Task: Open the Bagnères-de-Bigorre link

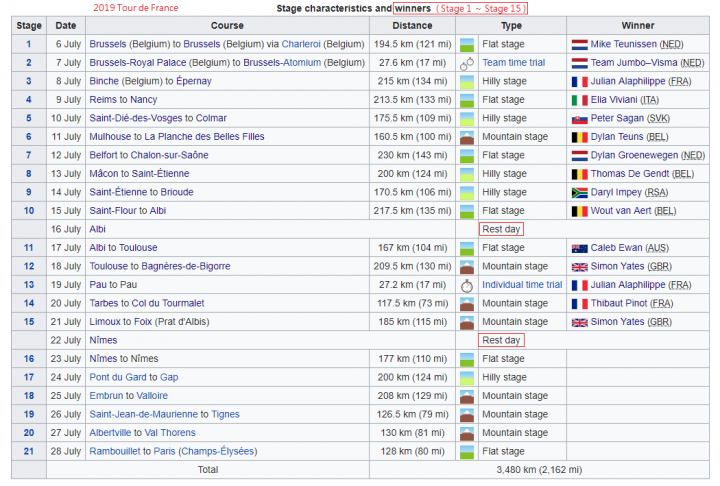Action: point(186,266)
